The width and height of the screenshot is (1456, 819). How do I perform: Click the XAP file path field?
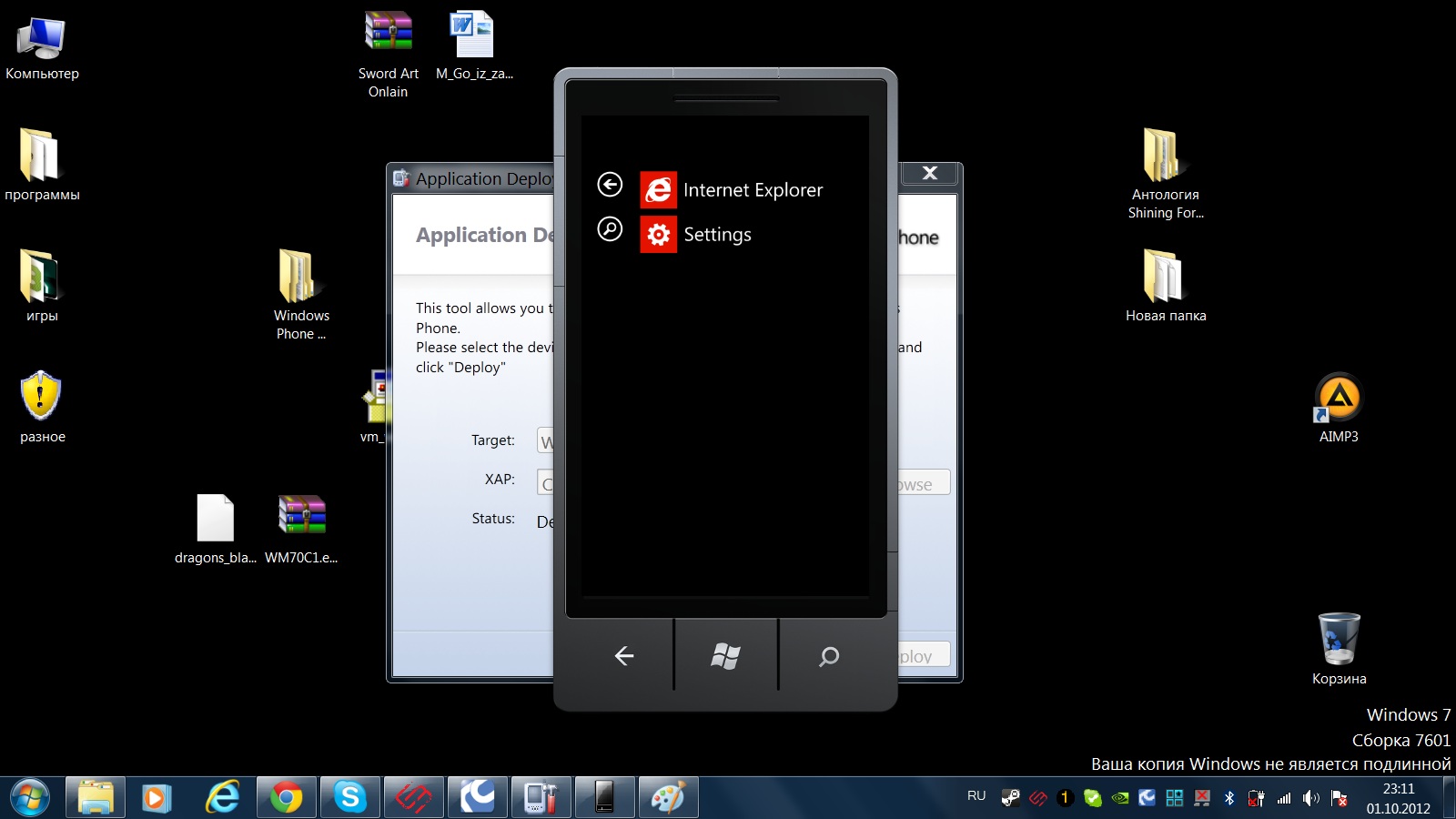(x=545, y=482)
